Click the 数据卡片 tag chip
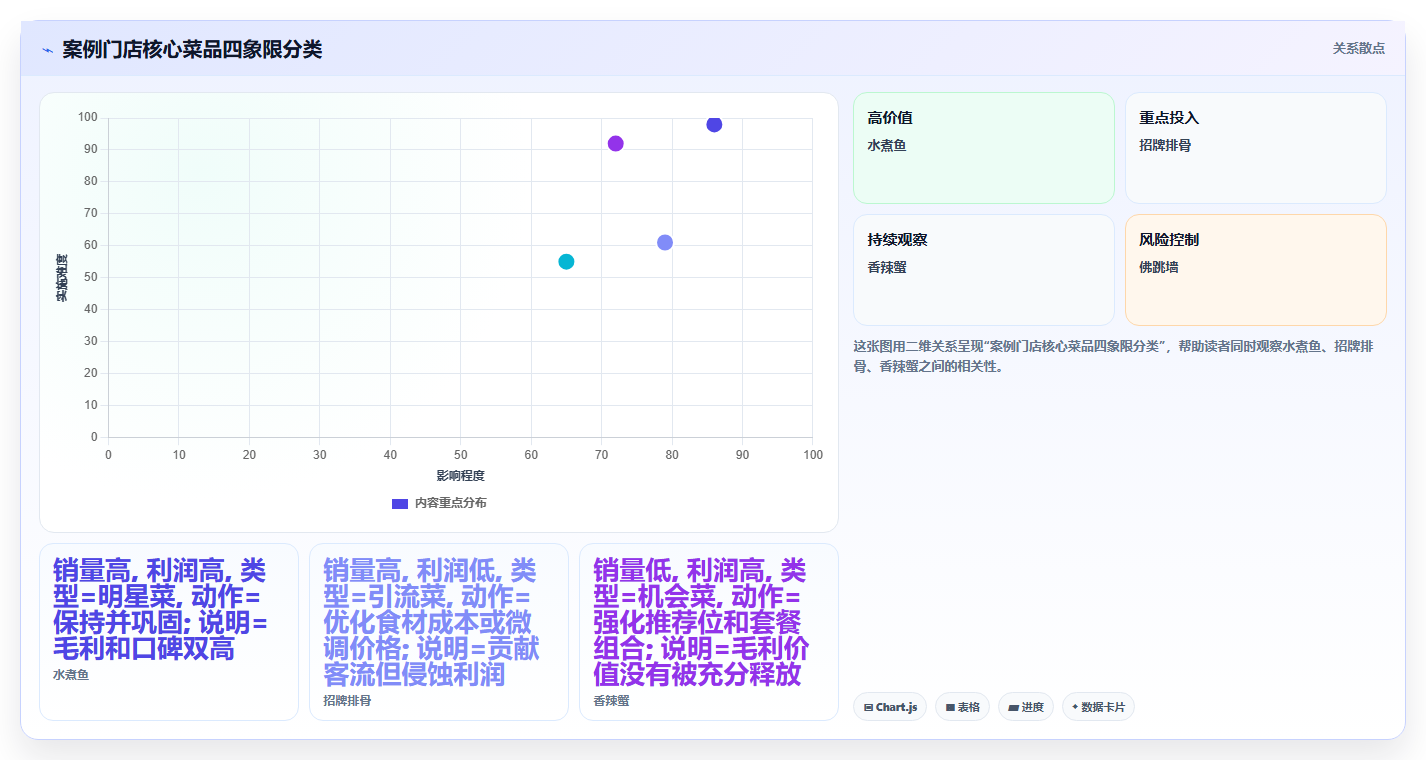1426x760 pixels. (x=1098, y=707)
